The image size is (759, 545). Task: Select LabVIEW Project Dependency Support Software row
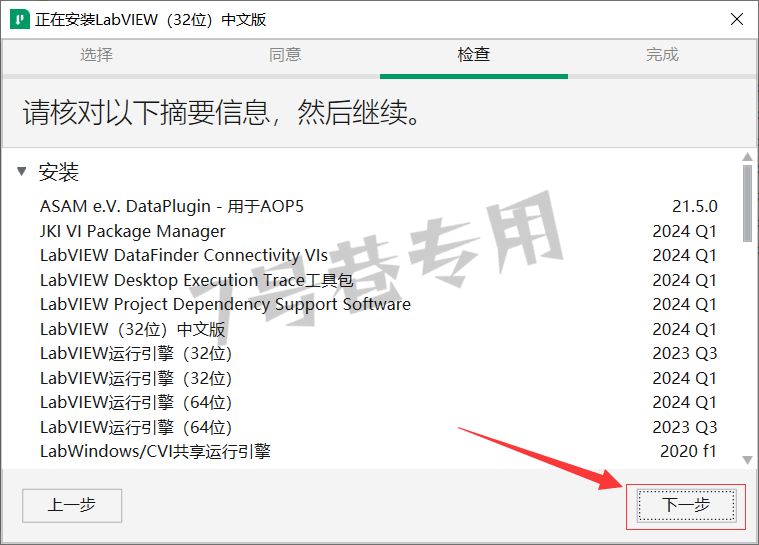[x=379, y=304]
